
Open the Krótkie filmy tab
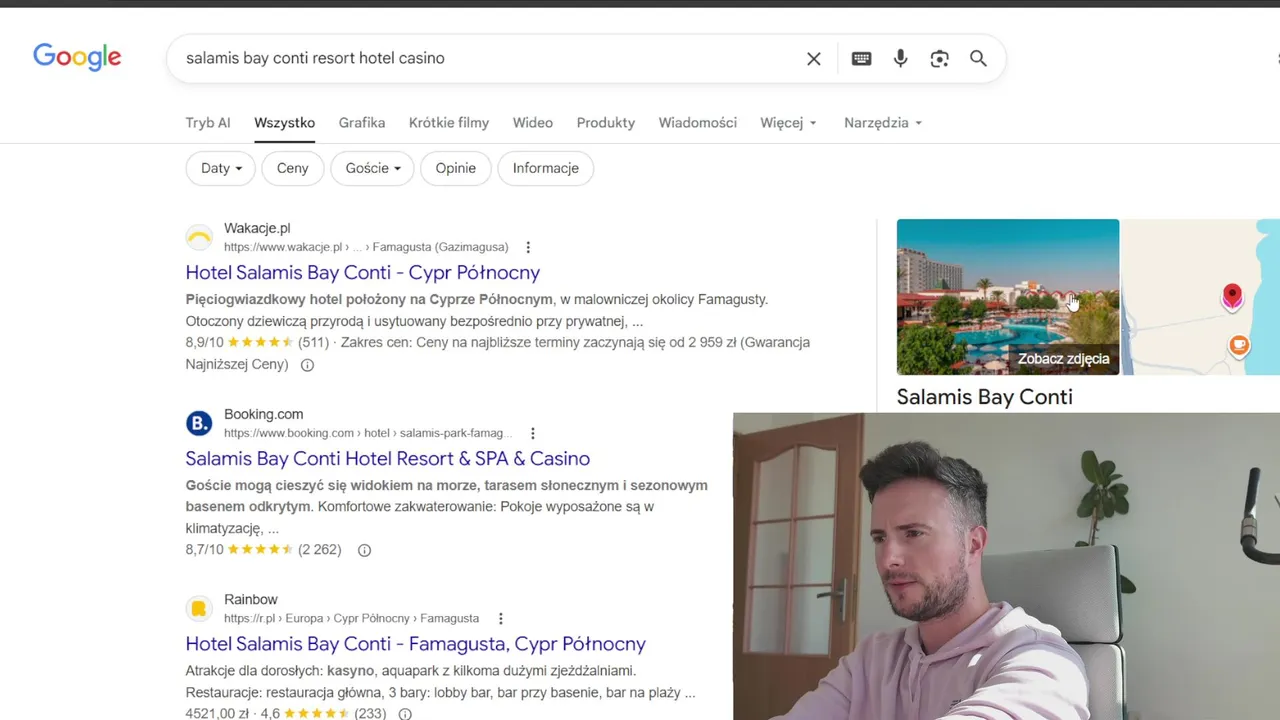(x=449, y=123)
